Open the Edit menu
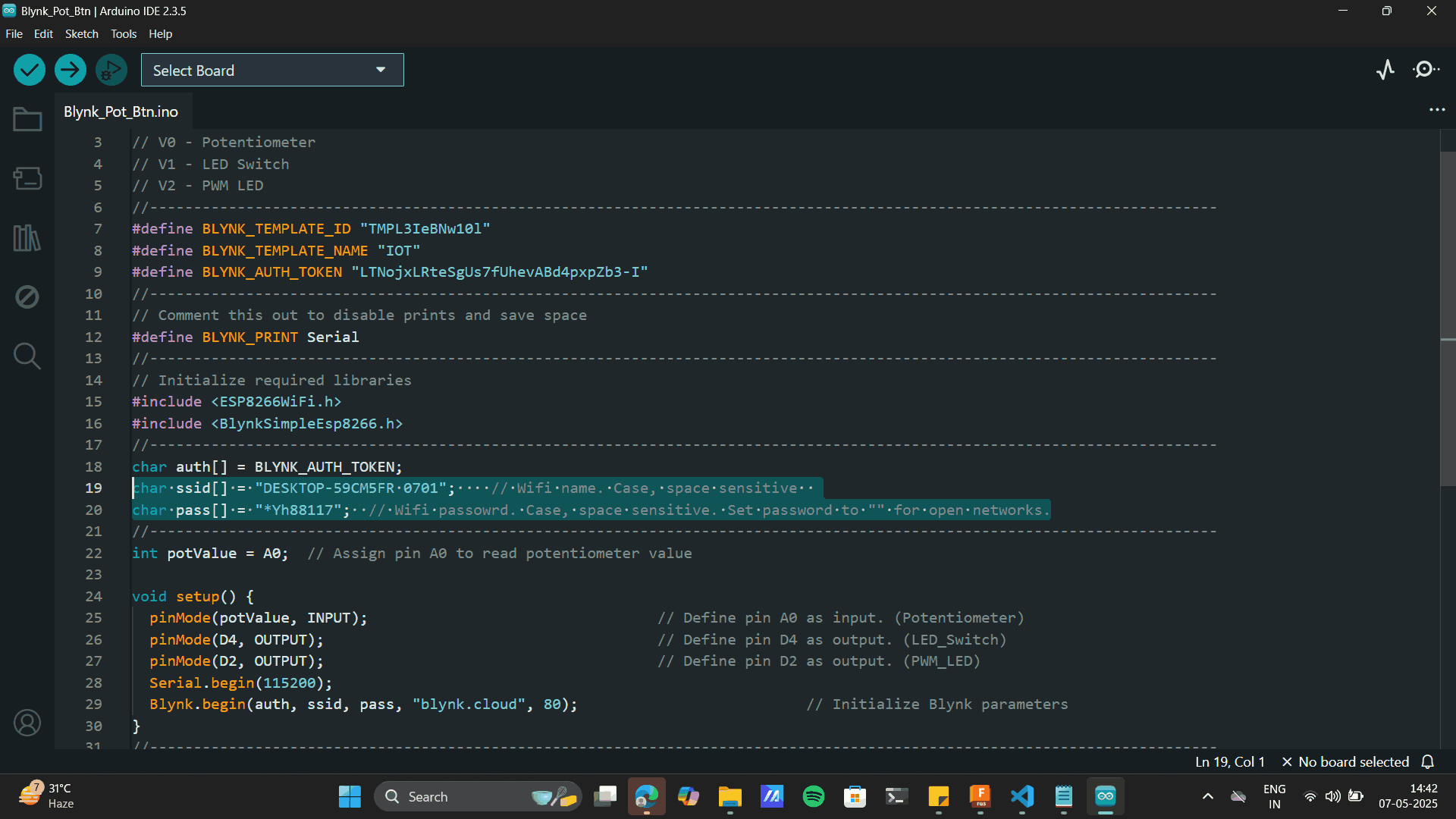Screen dimensions: 1456x819 pyautogui.click(x=43, y=34)
